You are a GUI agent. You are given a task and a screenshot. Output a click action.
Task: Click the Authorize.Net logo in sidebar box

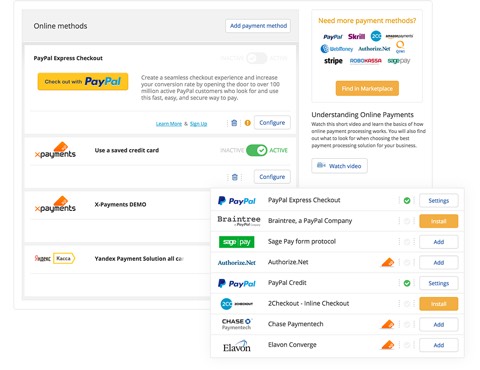(x=374, y=49)
